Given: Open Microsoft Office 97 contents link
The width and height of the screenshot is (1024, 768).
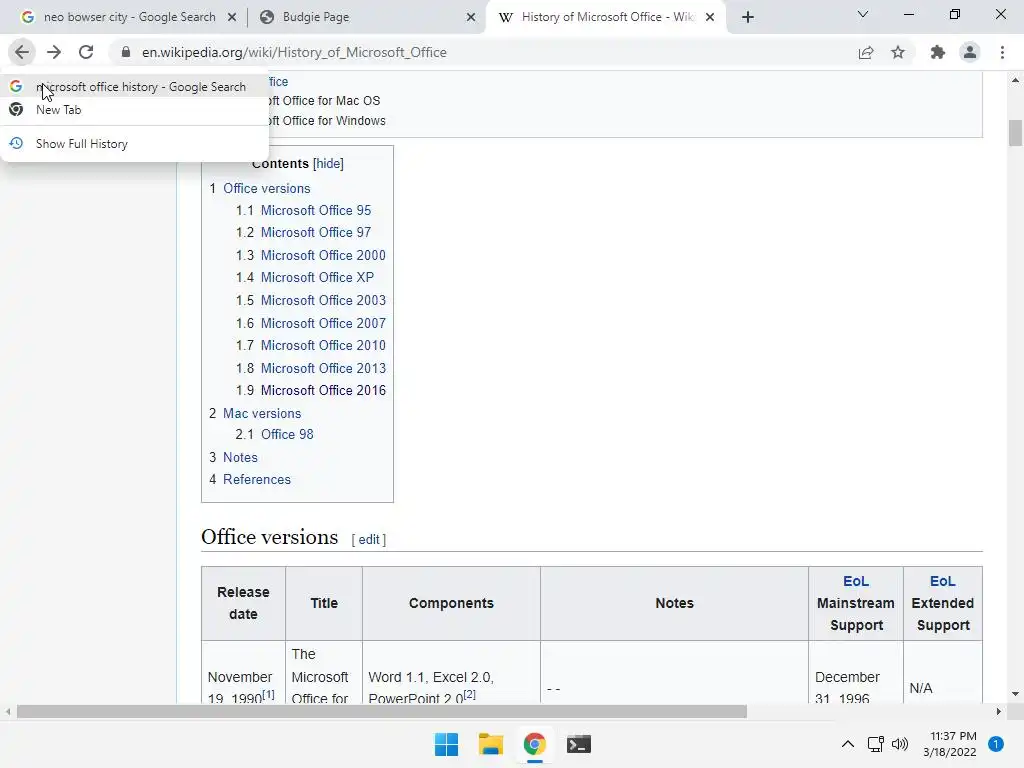Looking at the screenshot, I should (316, 232).
